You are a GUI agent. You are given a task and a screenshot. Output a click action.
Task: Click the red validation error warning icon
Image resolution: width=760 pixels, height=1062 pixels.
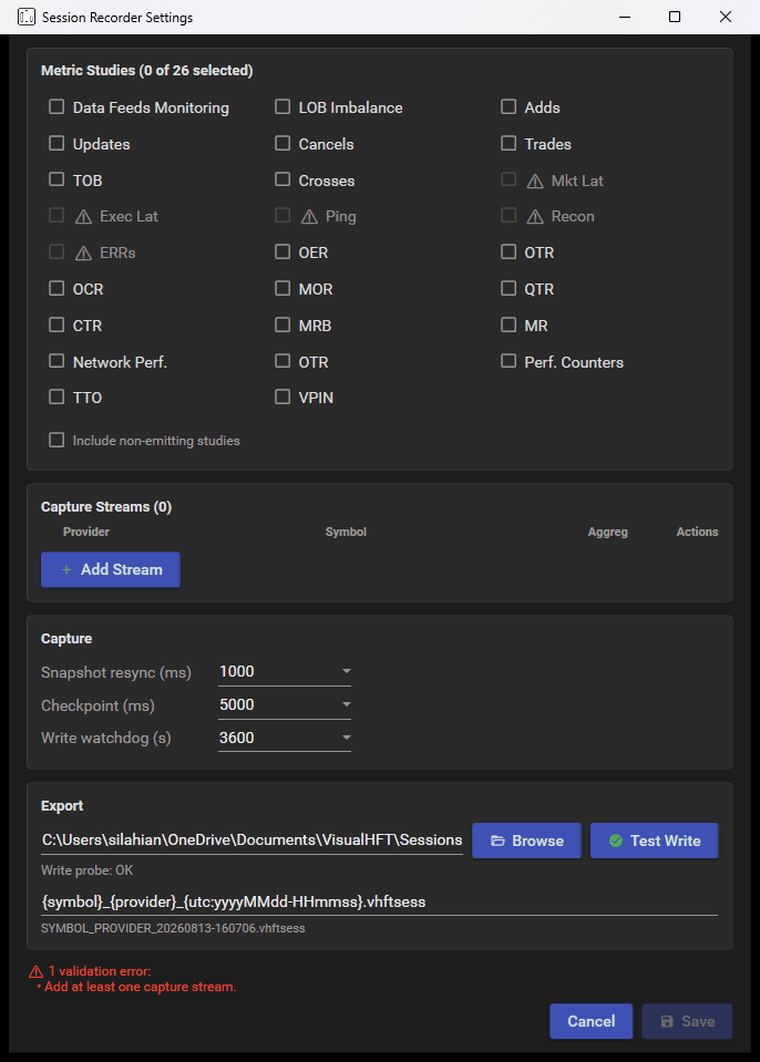tap(36, 972)
